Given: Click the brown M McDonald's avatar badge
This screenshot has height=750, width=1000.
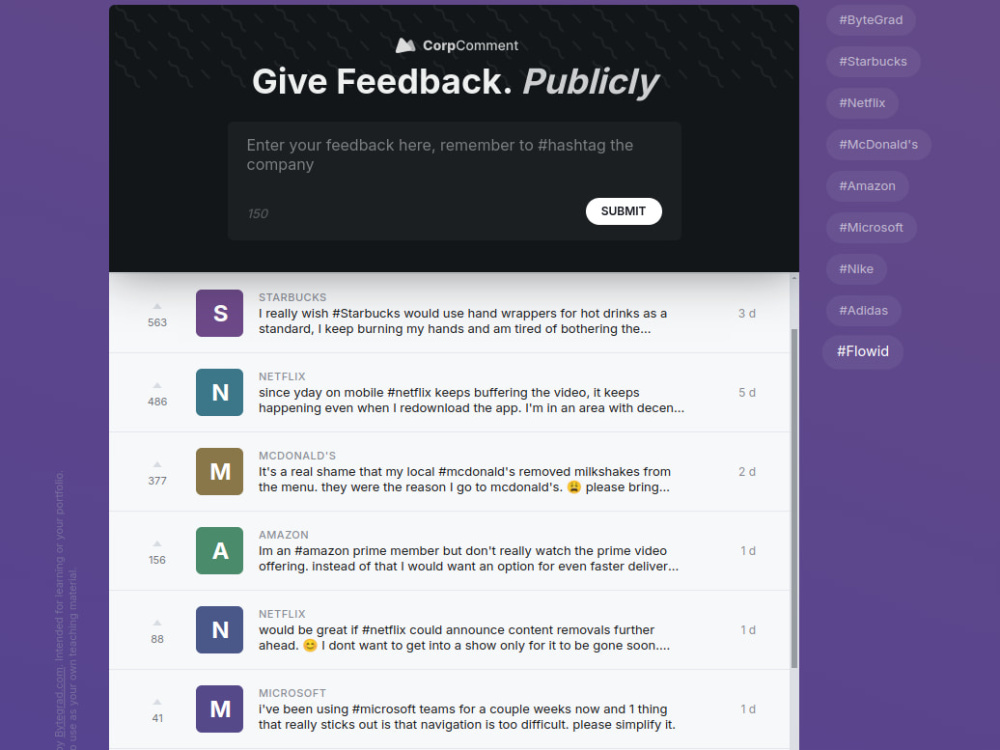Looking at the screenshot, I should pos(219,471).
